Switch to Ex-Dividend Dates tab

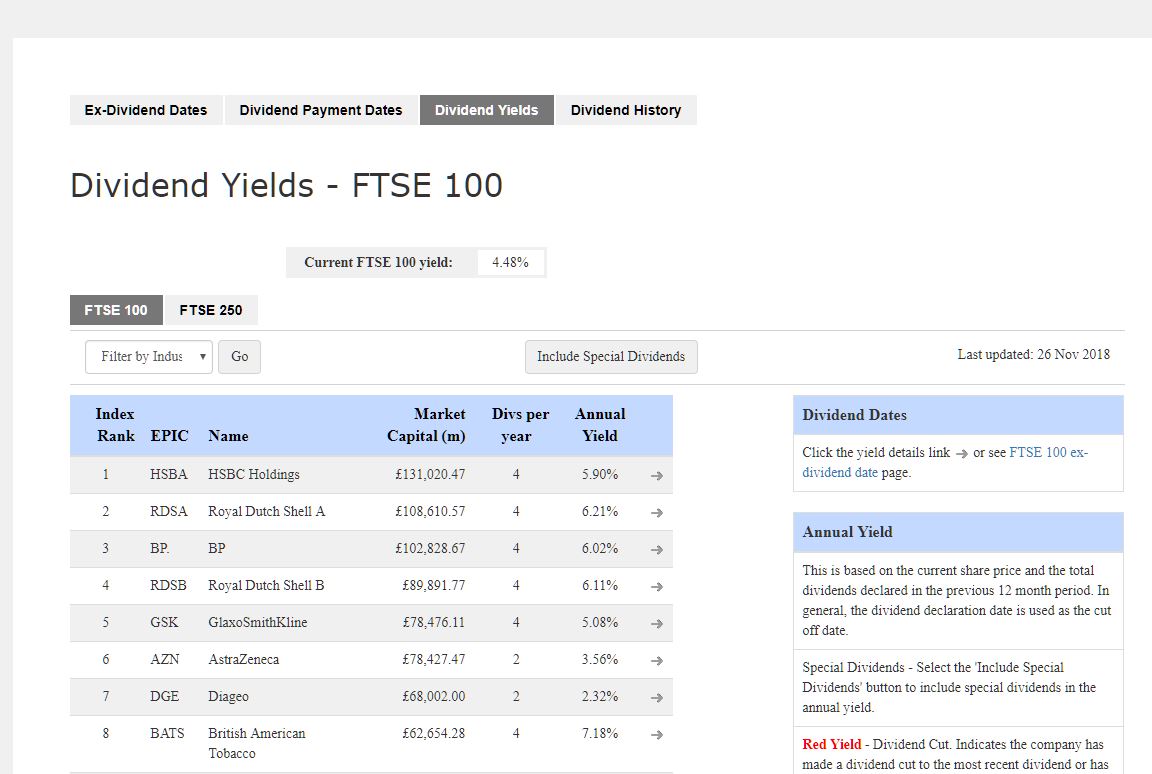point(145,110)
